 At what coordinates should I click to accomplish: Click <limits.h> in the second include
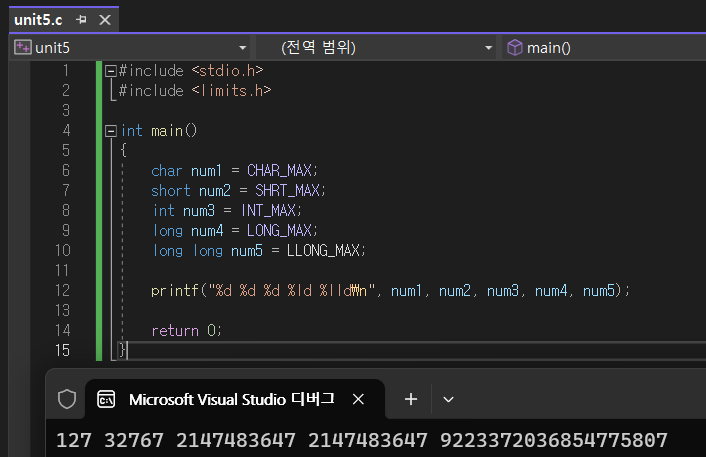231,90
